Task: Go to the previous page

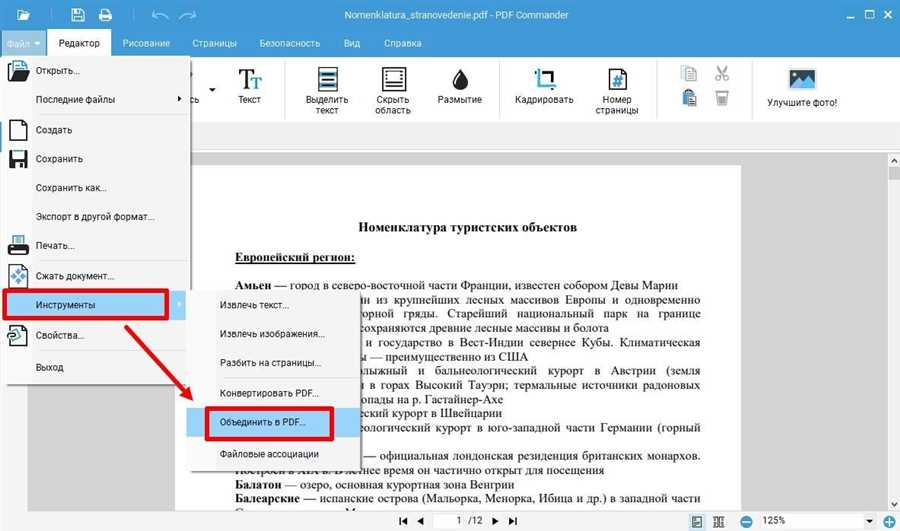Action: point(420,521)
